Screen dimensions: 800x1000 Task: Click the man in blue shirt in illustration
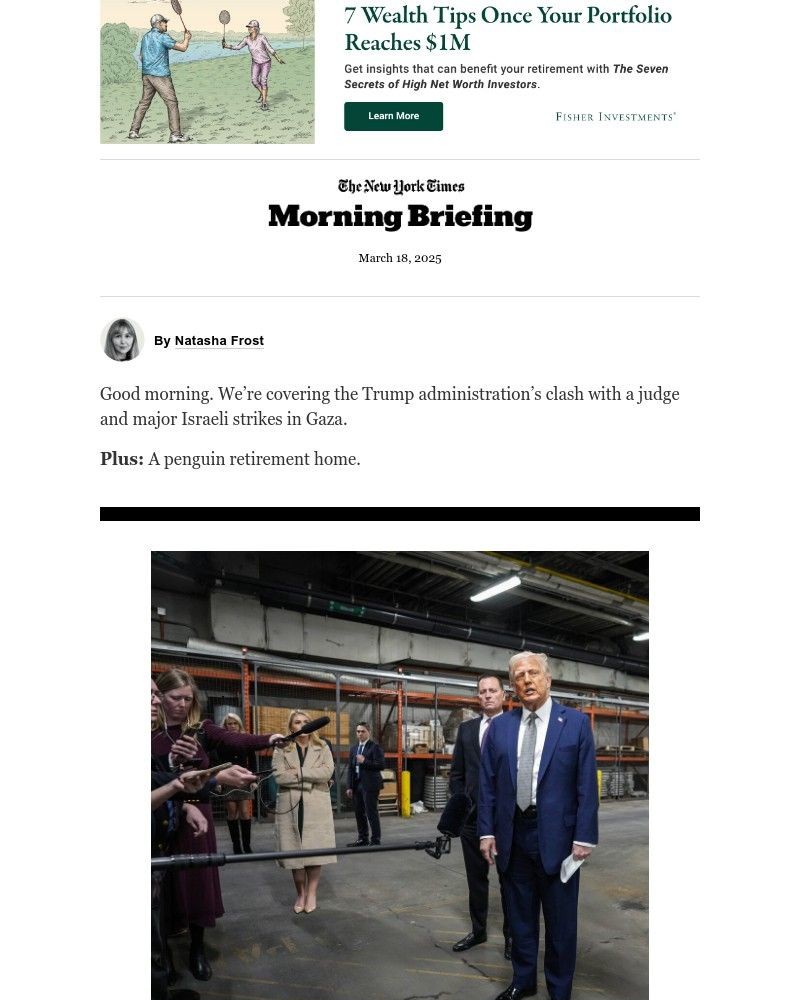coord(158,77)
